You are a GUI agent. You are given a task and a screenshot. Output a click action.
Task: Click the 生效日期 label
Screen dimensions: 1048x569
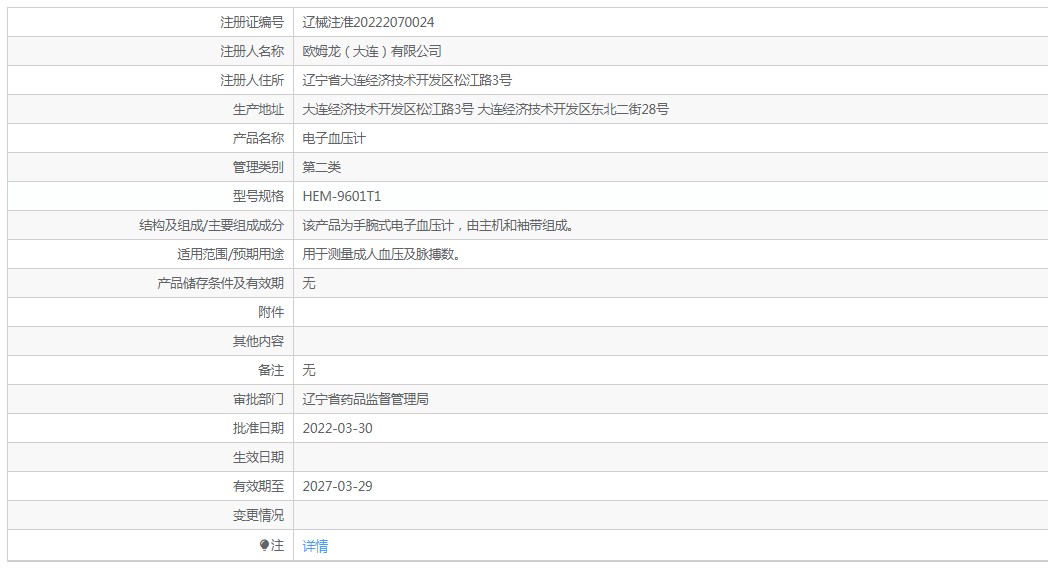[258, 457]
